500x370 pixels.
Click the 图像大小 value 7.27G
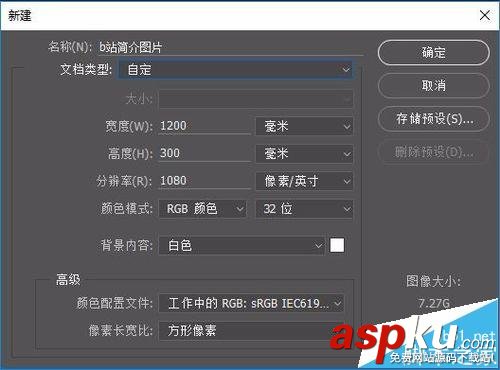(x=434, y=303)
